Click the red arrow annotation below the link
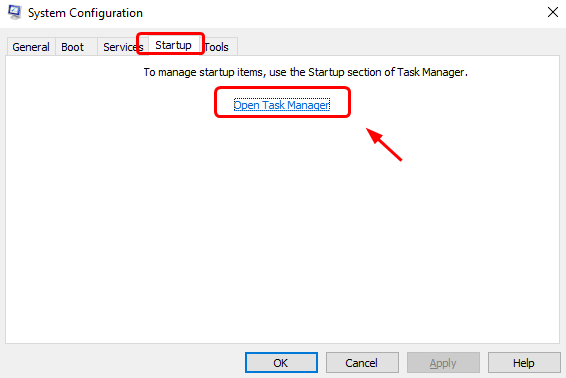Screen dimensions: 566x378 click(384, 144)
